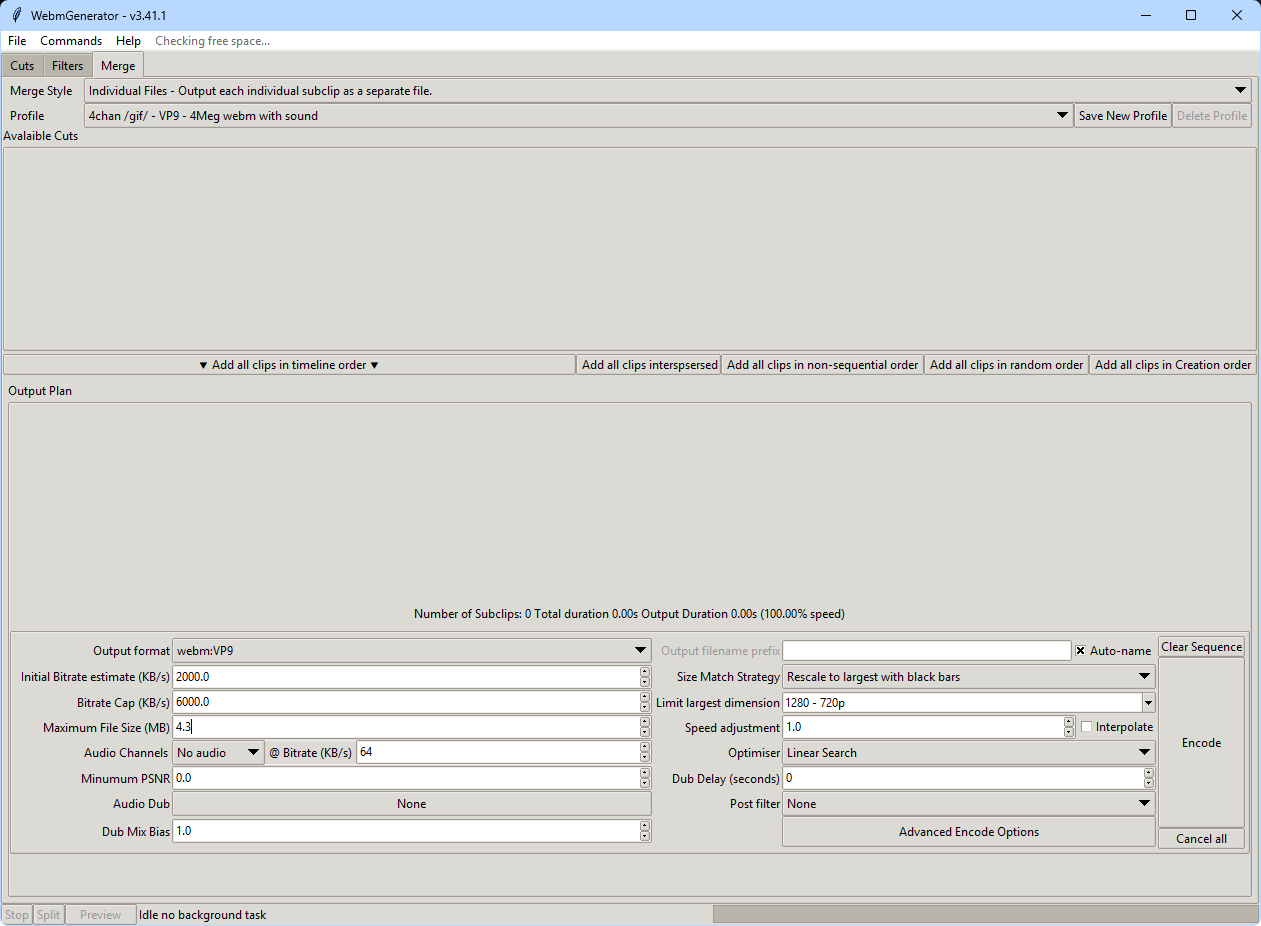The width and height of the screenshot is (1261, 926).
Task: Click the Encode button
Action: pyautogui.click(x=1201, y=743)
